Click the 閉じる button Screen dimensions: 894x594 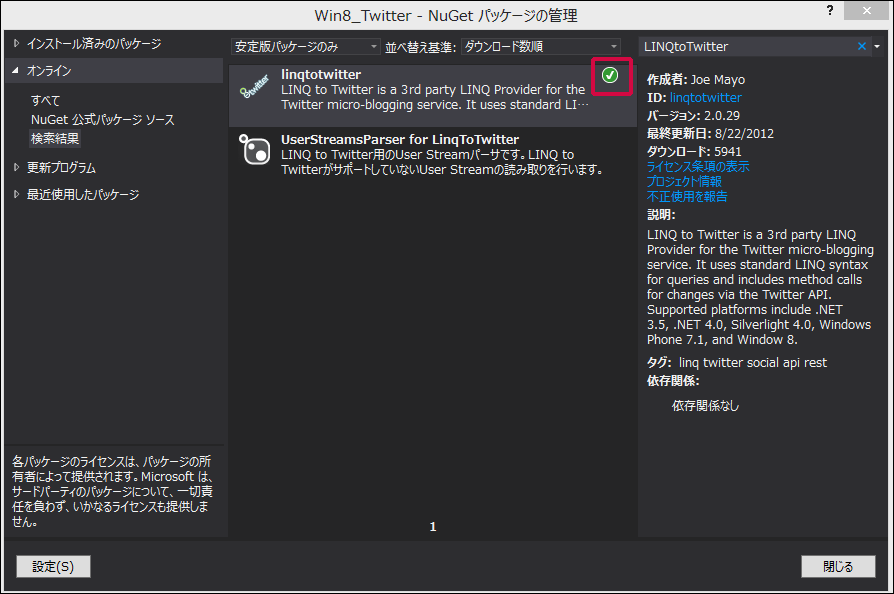[x=838, y=567]
